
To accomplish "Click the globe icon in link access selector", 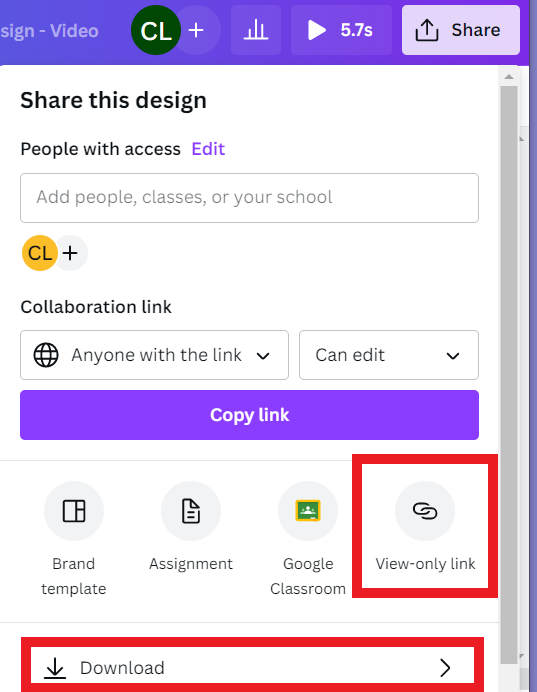I will 46,355.
